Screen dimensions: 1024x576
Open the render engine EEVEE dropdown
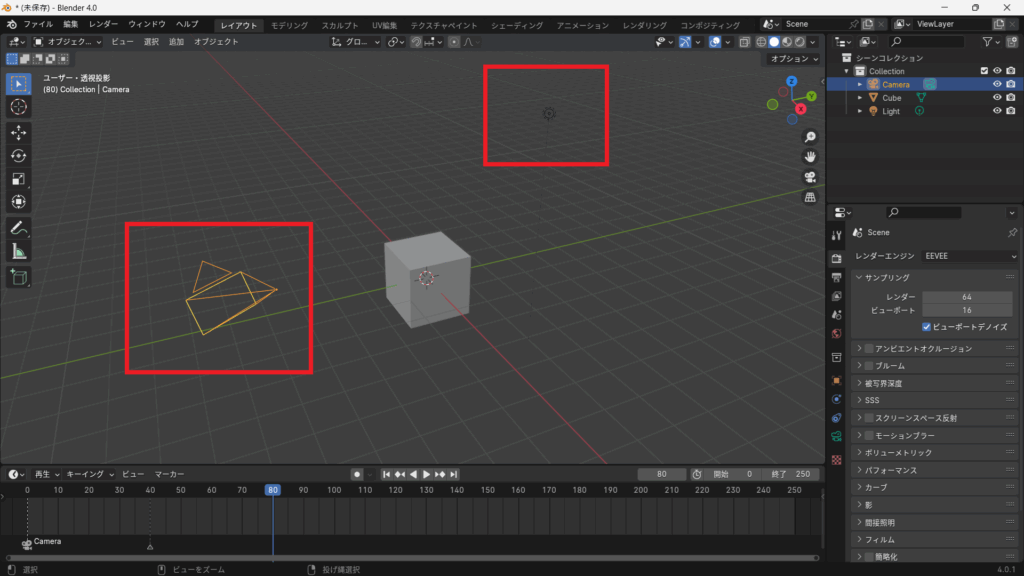tap(968, 256)
